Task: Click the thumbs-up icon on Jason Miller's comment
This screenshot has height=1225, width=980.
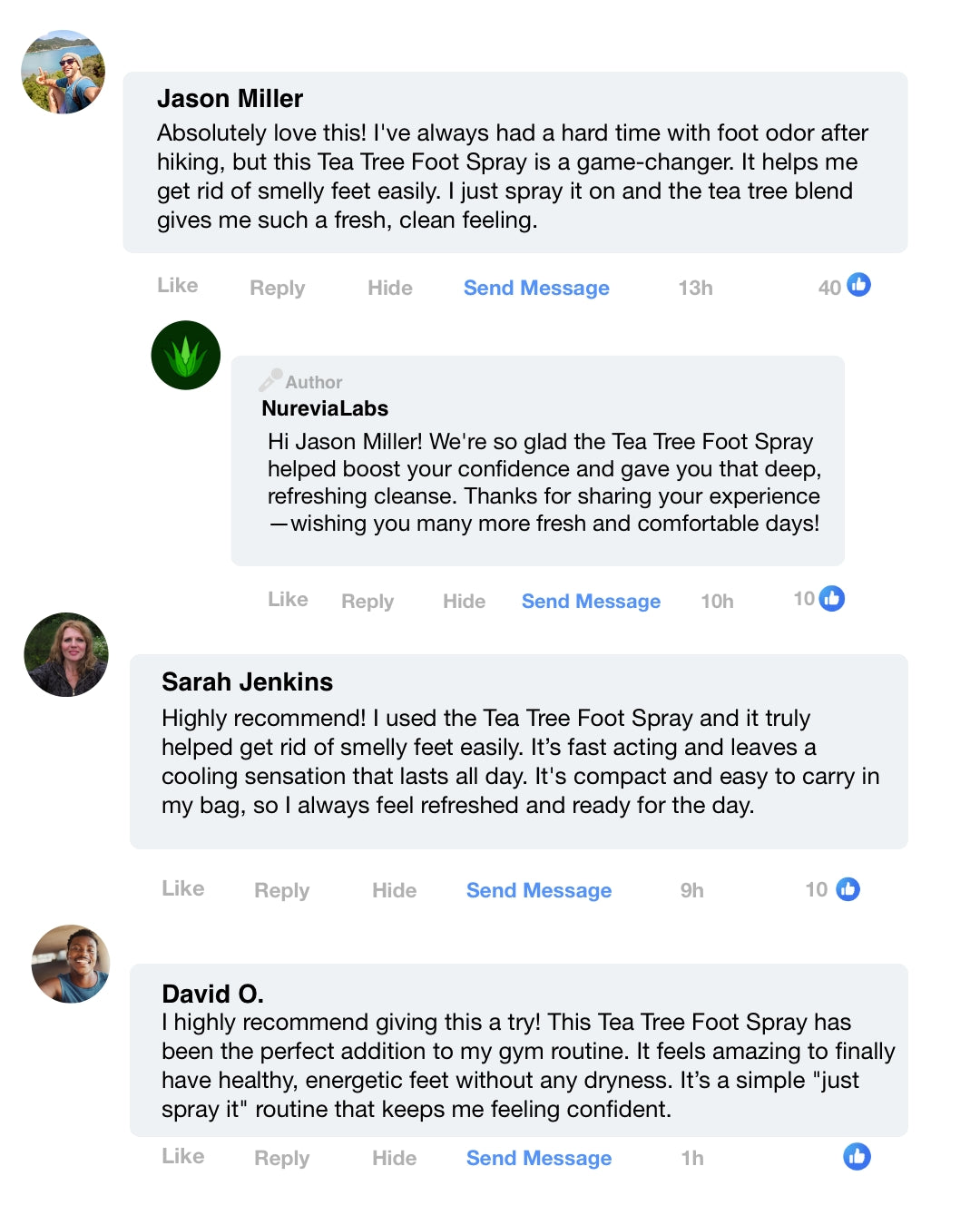Action: tap(858, 285)
